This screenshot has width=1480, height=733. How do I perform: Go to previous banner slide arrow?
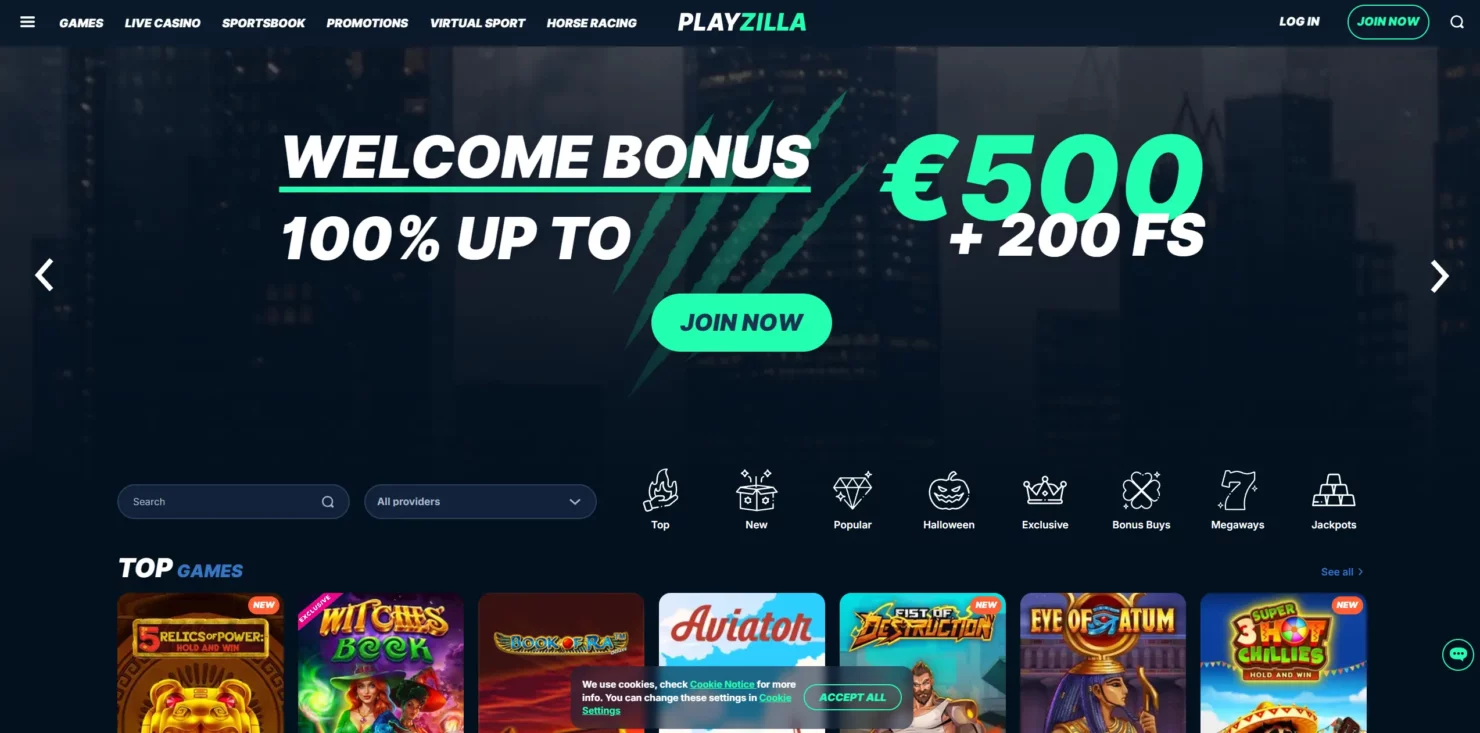point(44,275)
